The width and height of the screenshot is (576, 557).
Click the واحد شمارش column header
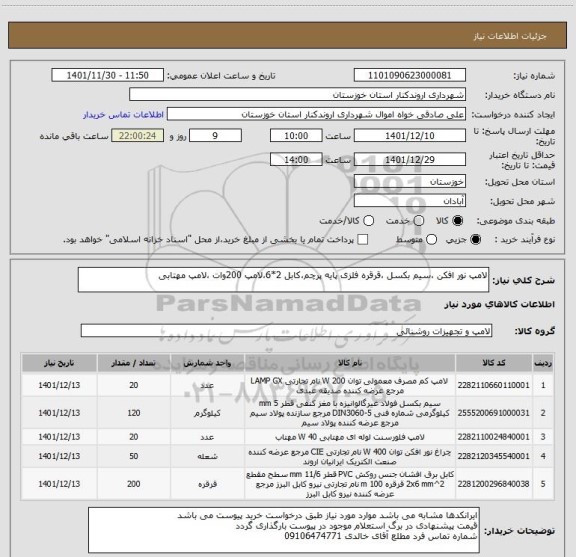coord(207,363)
